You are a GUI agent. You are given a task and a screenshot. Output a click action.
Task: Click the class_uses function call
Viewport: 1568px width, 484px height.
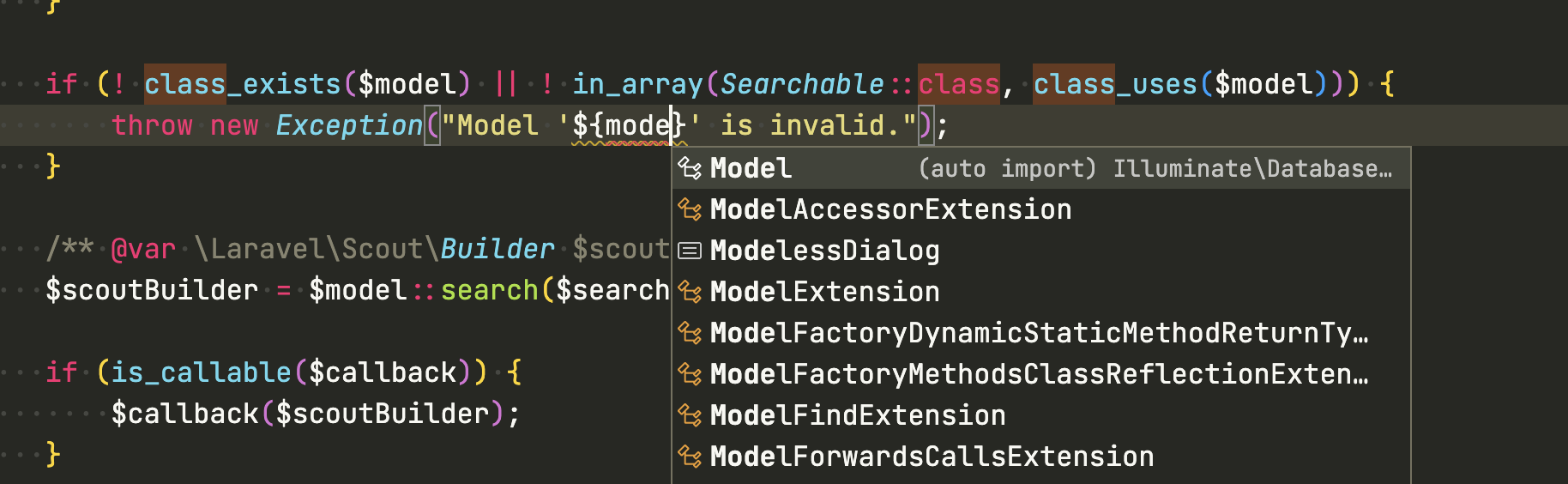tap(1115, 84)
